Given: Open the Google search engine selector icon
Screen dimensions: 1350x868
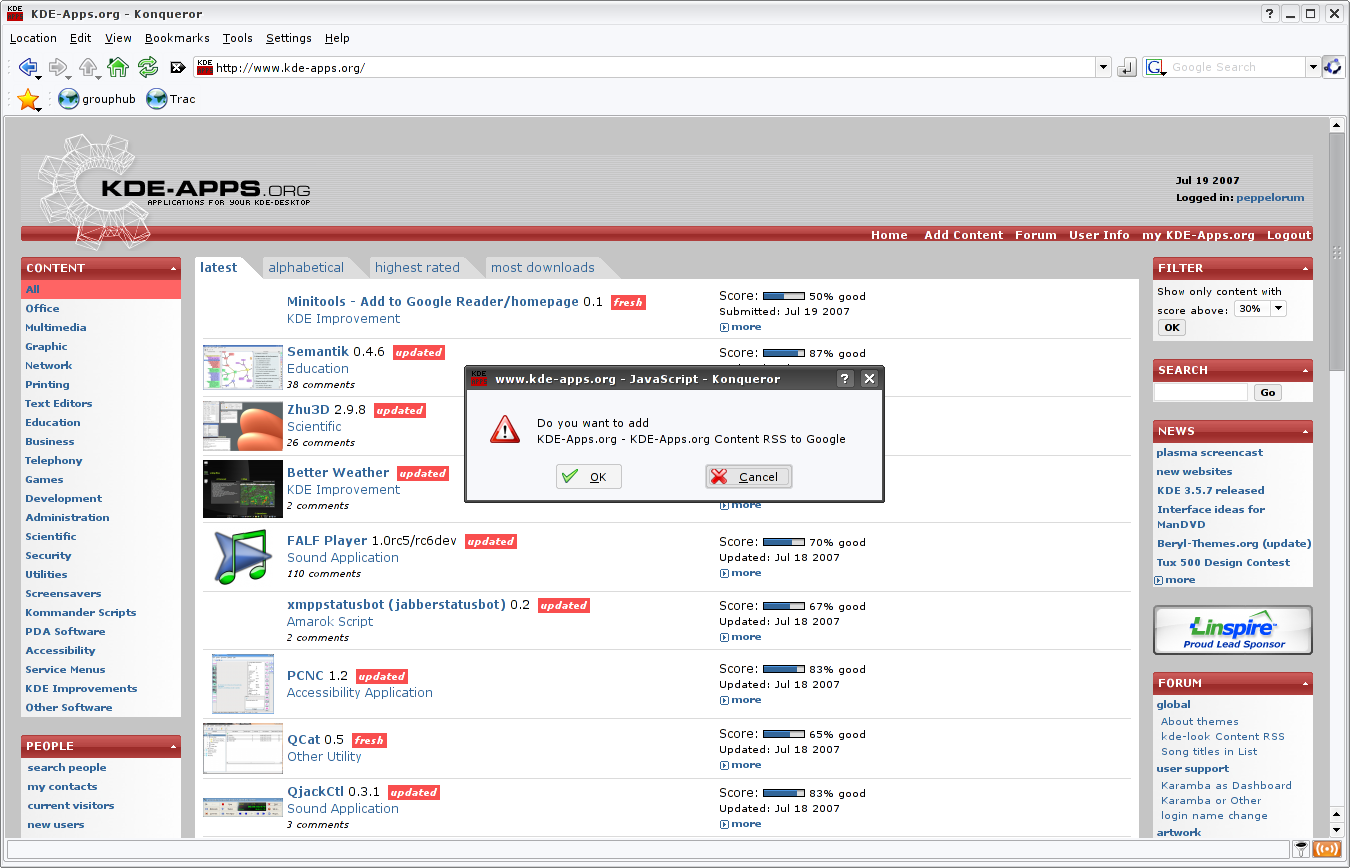Looking at the screenshot, I should point(1155,68).
